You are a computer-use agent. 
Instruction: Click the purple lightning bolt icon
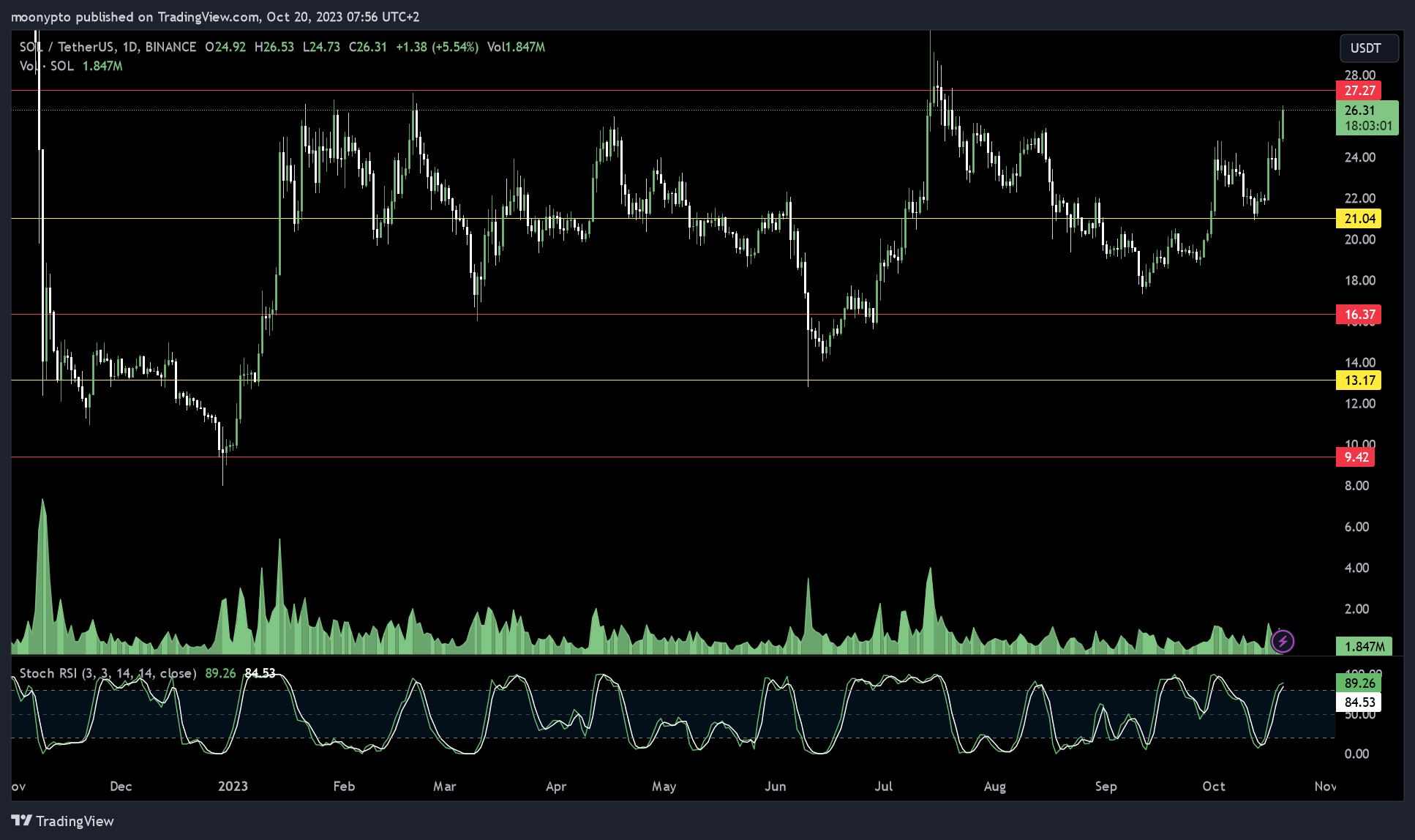[x=1283, y=642]
